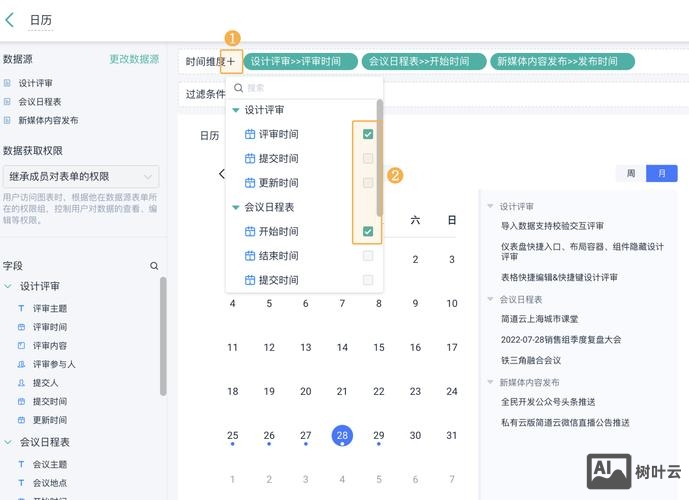Click 设计评审 data source table icon
The height and width of the screenshot is (500, 689).
coord(7,83)
